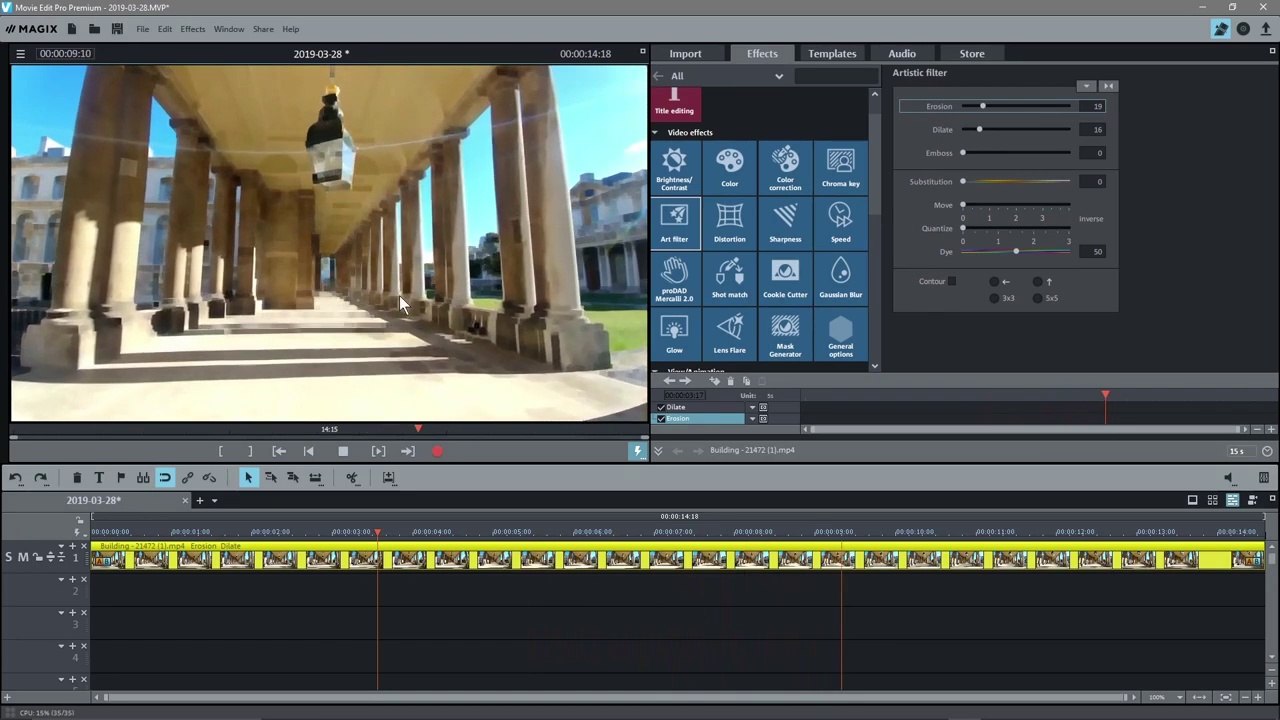1280x720 pixels.
Task: Toggle the Dilate effect checkbox in keyframe list
Action: [661, 407]
